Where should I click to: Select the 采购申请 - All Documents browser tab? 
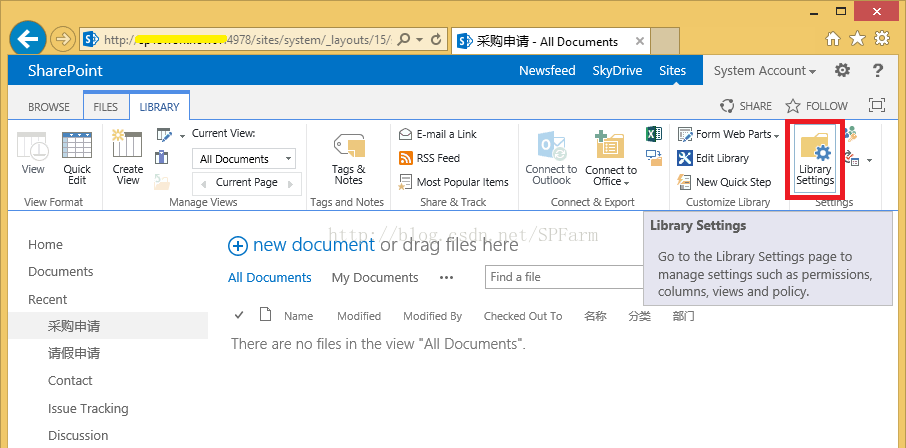click(549, 42)
